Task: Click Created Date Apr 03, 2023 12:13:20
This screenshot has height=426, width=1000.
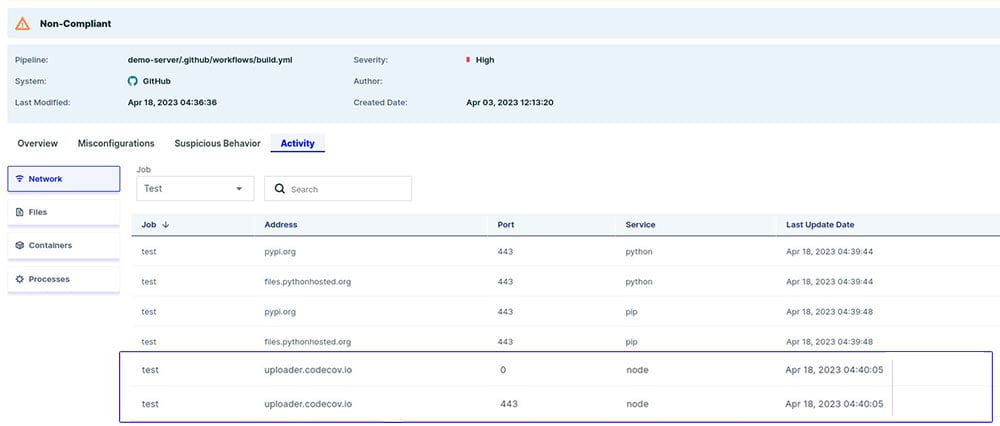Action: pos(510,102)
